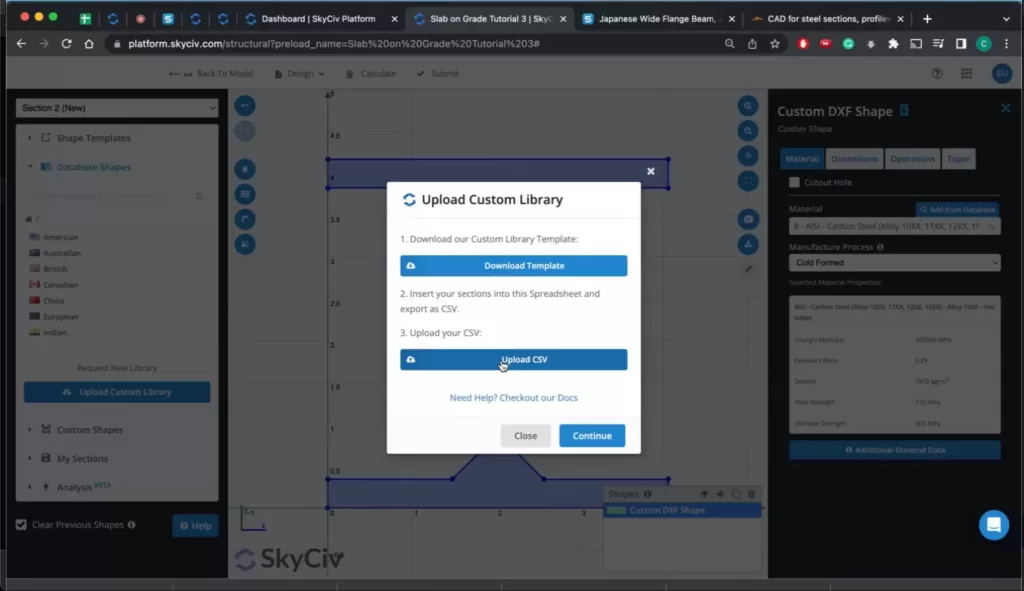Viewport: 1024px width, 591px height.
Task: Open the chat support bubble icon
Action: coord(993,525)
